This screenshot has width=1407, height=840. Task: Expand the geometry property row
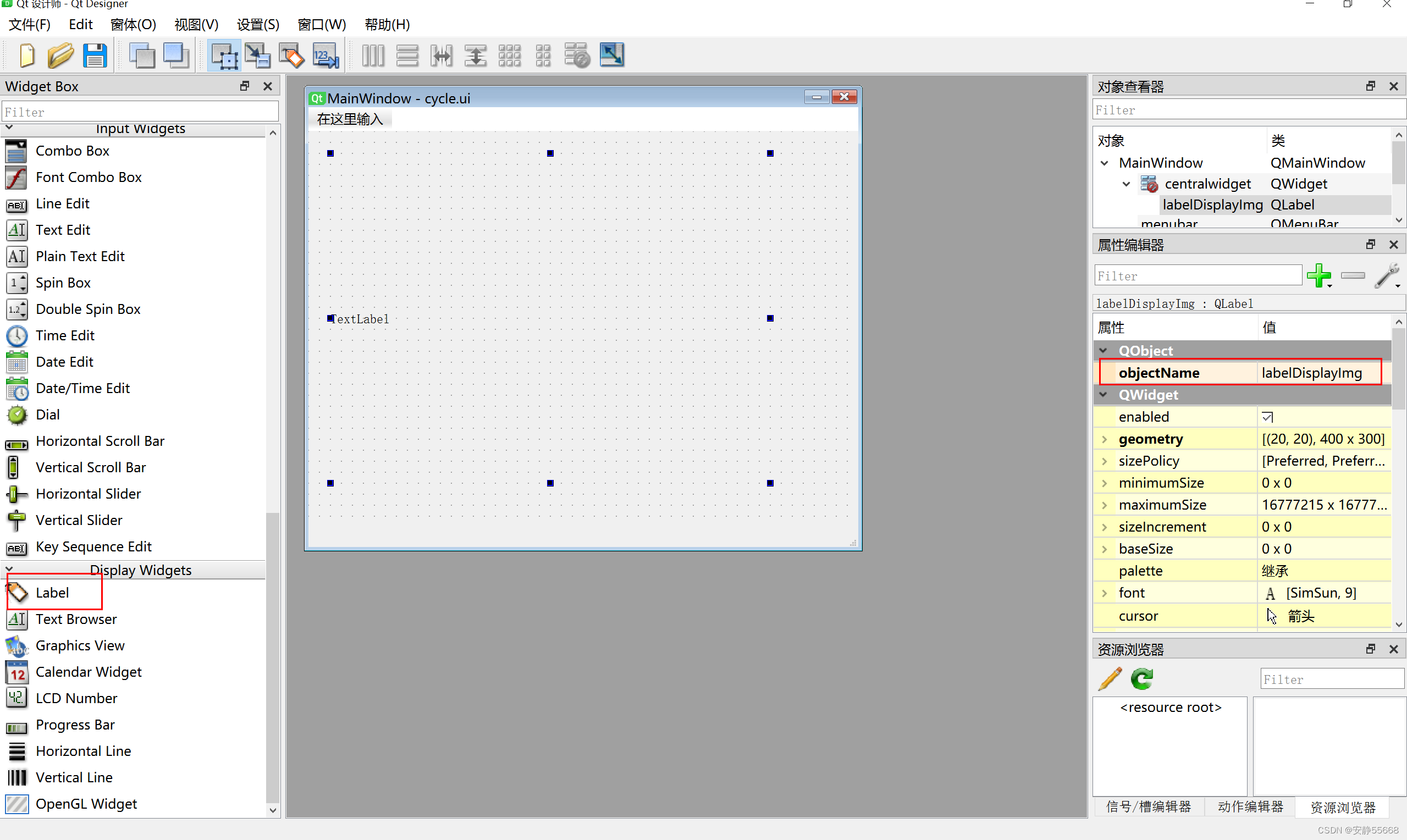coord(1104,439)
